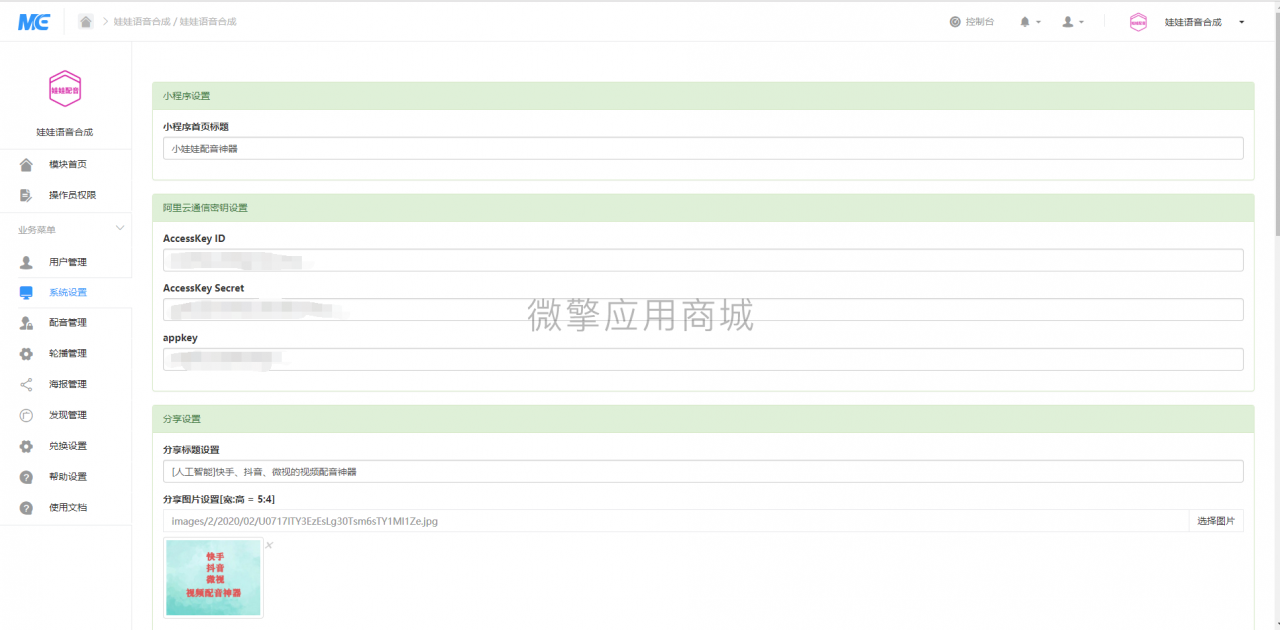1280x630 pixels.
Task: Open 轮播管理 menu item
Action: 66,354
